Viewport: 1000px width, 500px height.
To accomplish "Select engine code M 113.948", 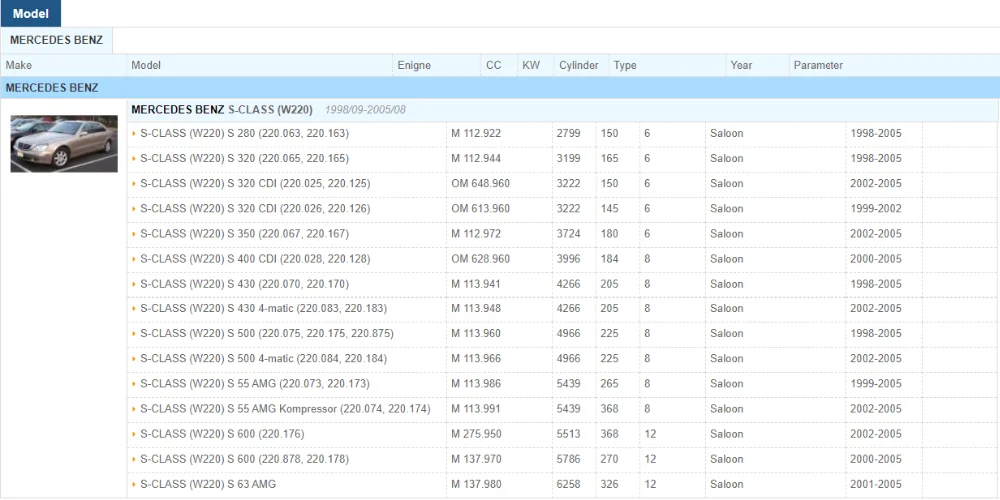I will (x=476, y=309).
